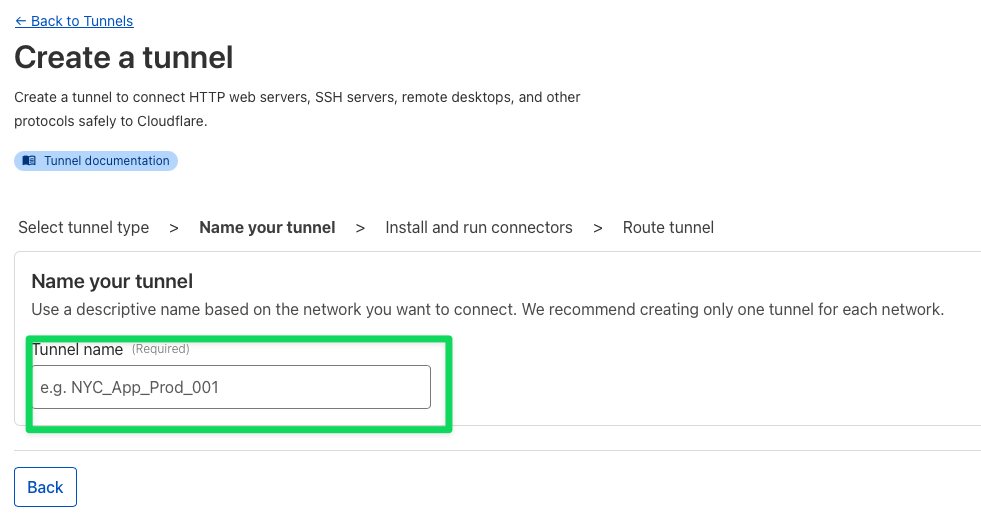
Task: Click chevron before Route tunnel step
Action: coord(597,228)
